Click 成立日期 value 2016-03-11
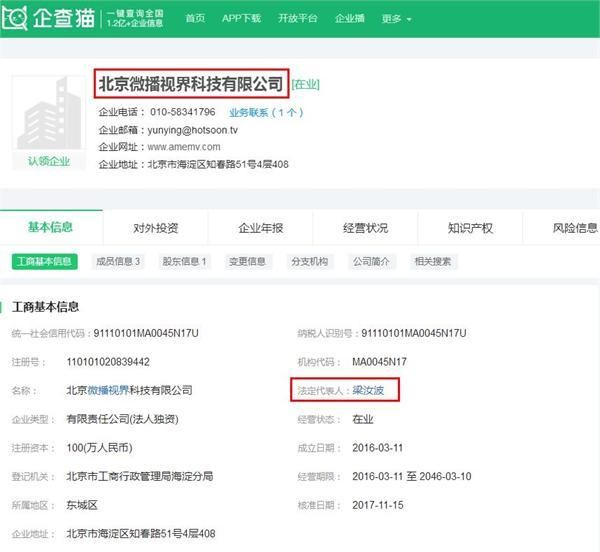Image resolution: width=600 pixels, height=552 pixels. tap(378, 448)
